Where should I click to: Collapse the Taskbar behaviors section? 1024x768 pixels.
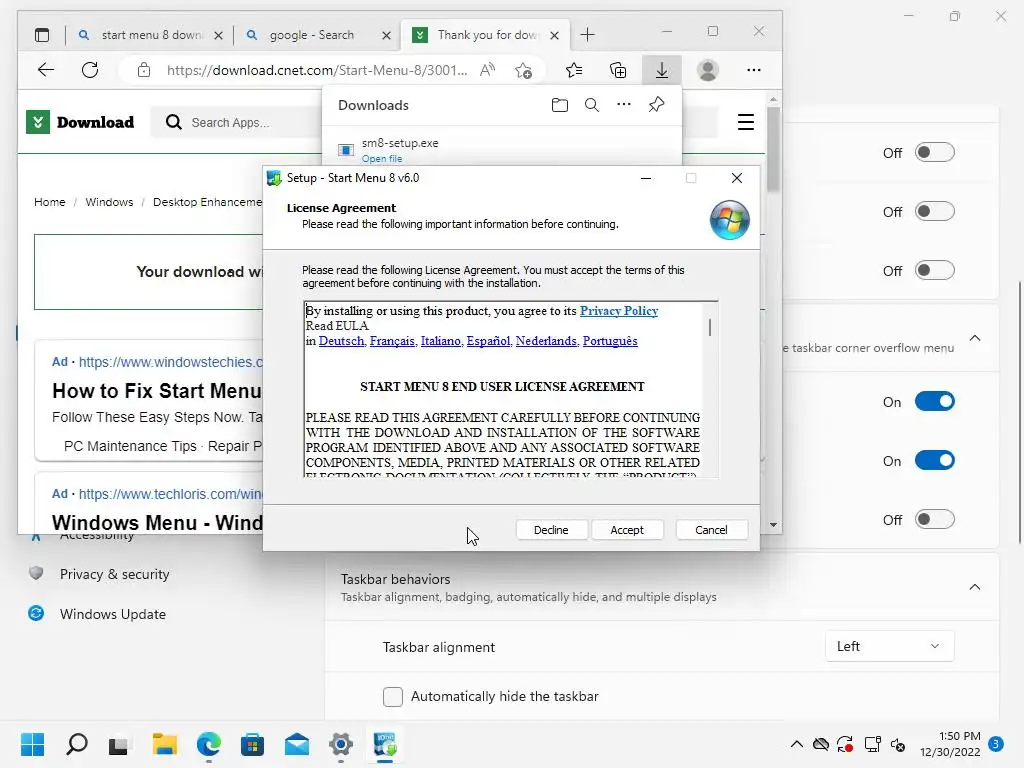pyautogui.click(x=974, y=586)
